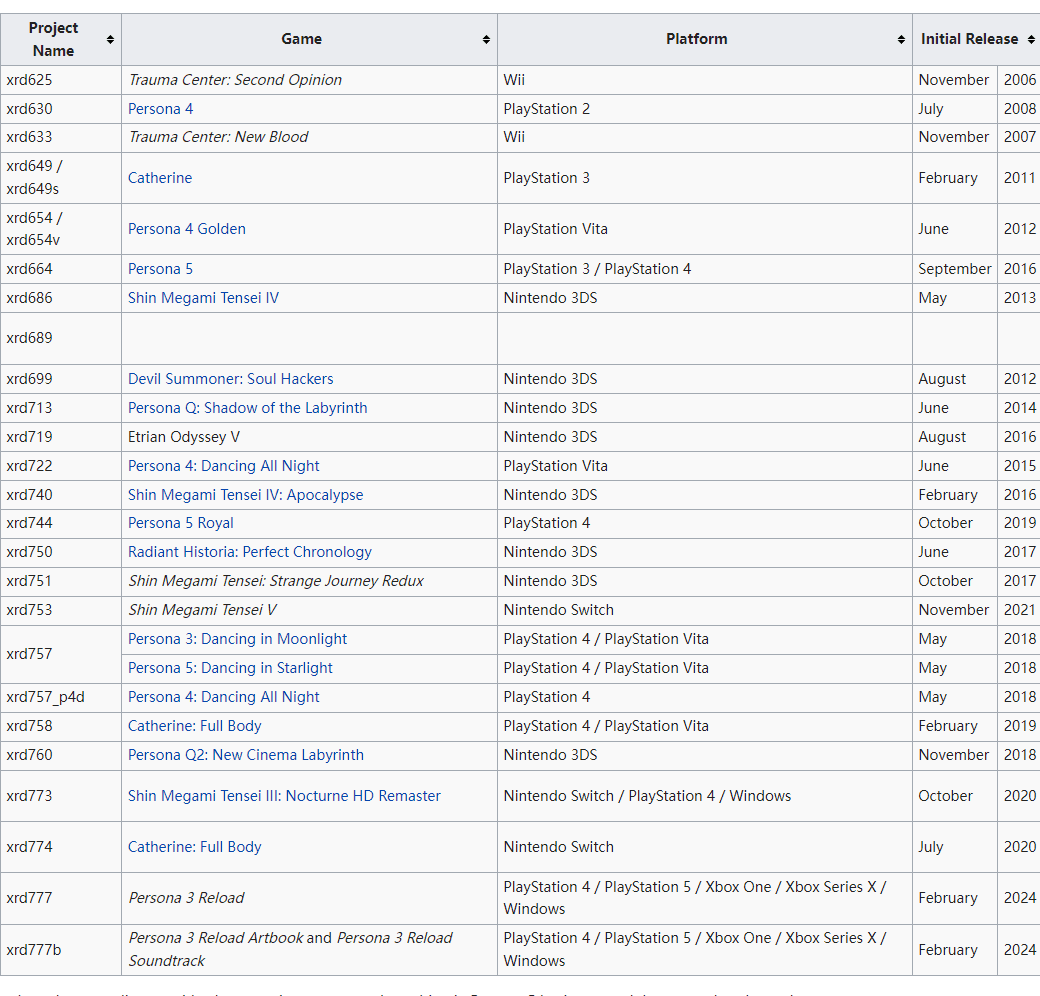
Task: Open Devil Summoner: Soul Hackers link
Action: pos(230,379)
